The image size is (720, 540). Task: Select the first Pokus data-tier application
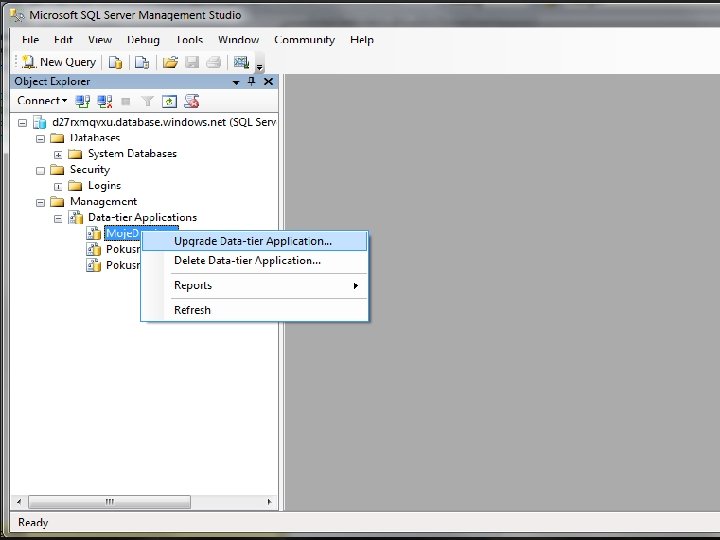pyautogui.click(x=123, y=249)
